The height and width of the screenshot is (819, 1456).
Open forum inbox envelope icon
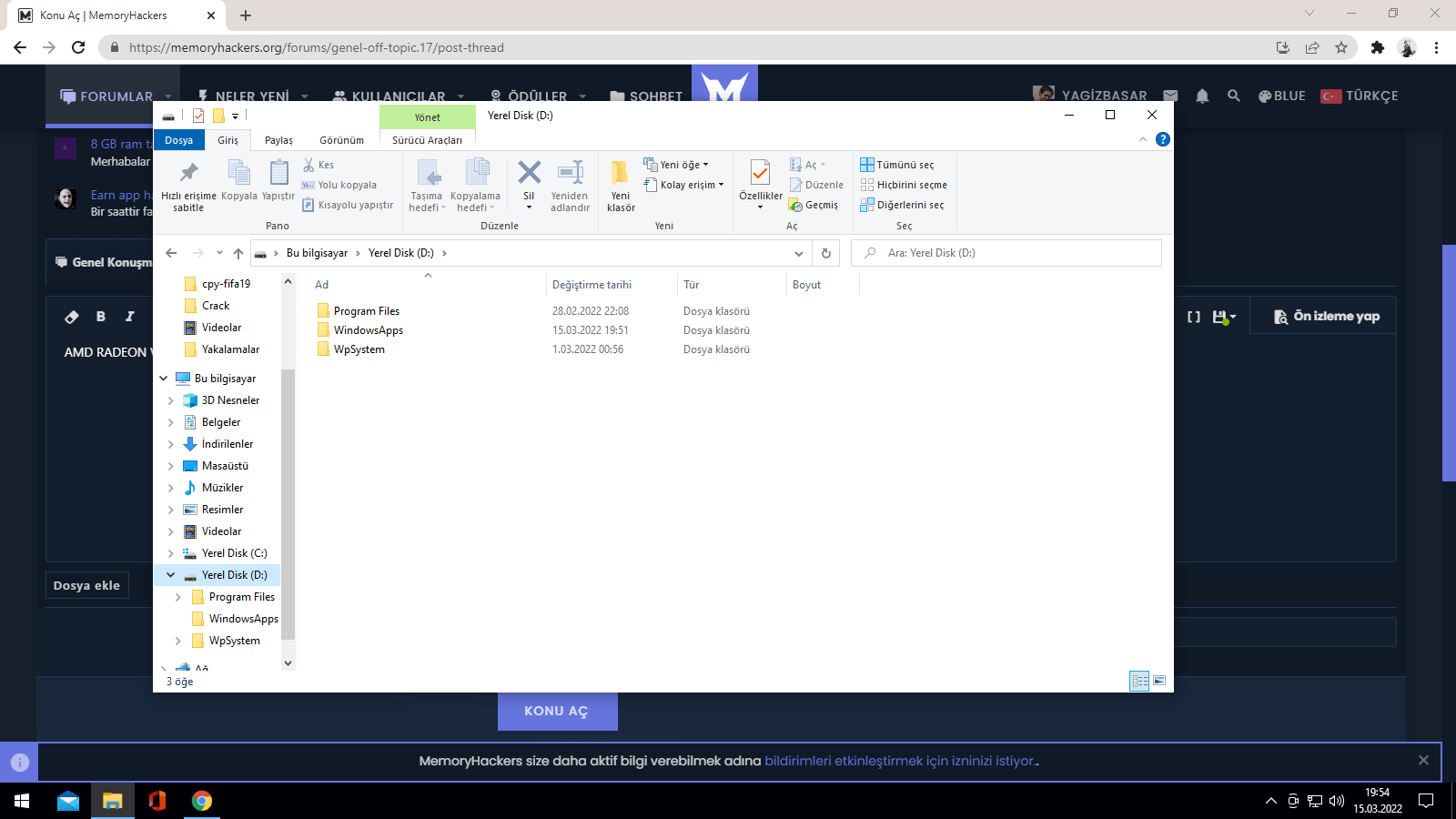coord(1170,96)
